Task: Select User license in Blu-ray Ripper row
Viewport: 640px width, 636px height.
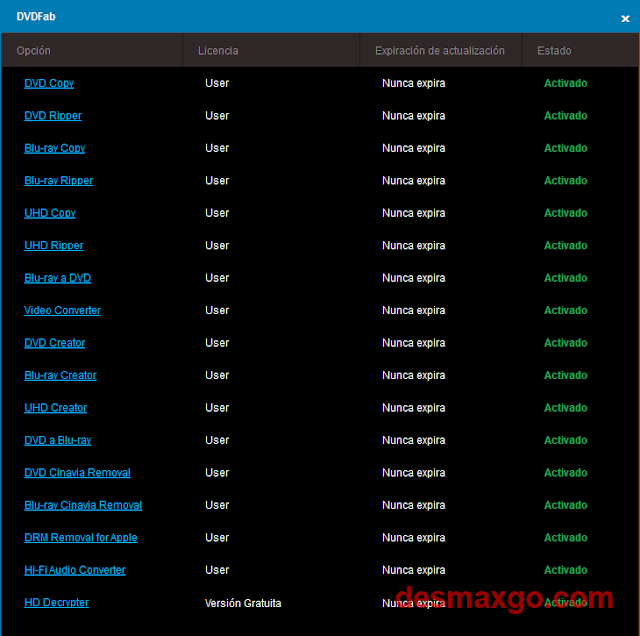Action: pos(217,181)
